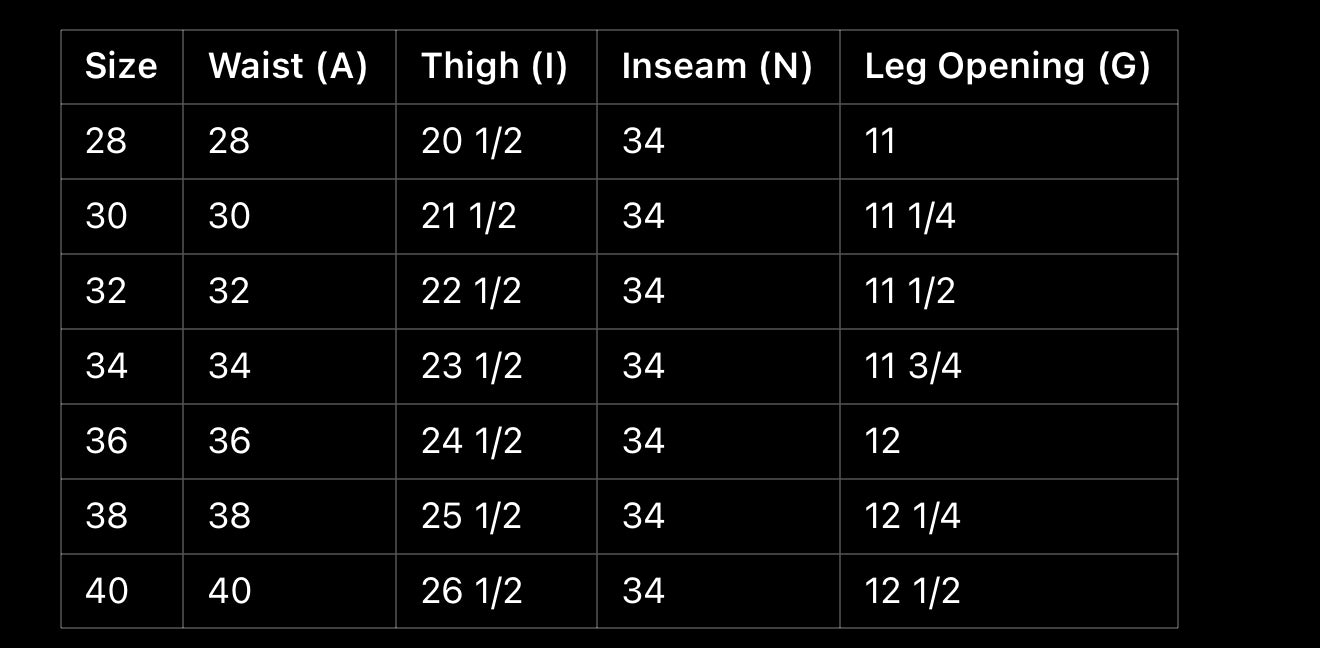
Task: Click the Waist (A) column header
Action: point(288,66)
